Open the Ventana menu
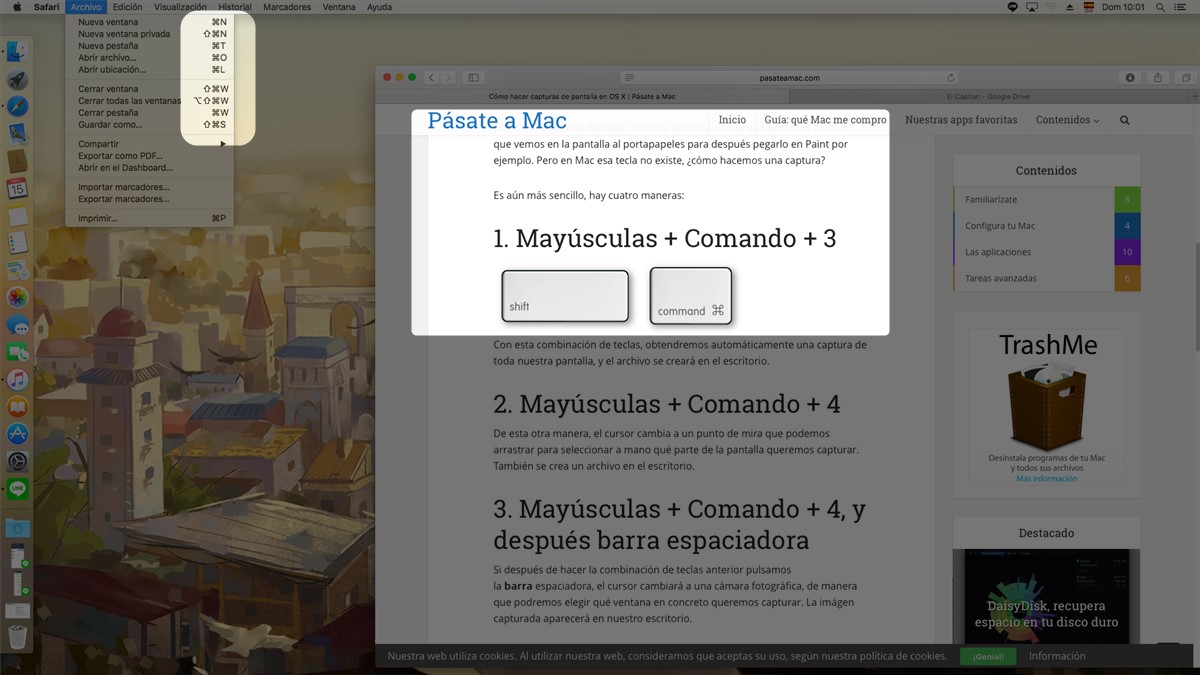 coord(339,7)
